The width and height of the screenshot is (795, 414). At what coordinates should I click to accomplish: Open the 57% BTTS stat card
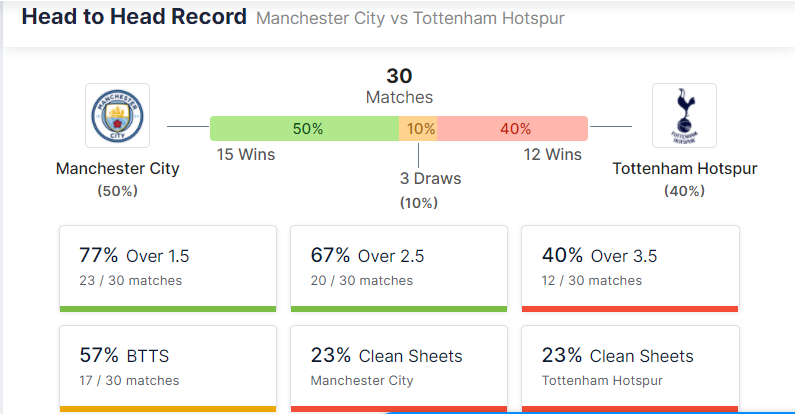click(168, 366)
